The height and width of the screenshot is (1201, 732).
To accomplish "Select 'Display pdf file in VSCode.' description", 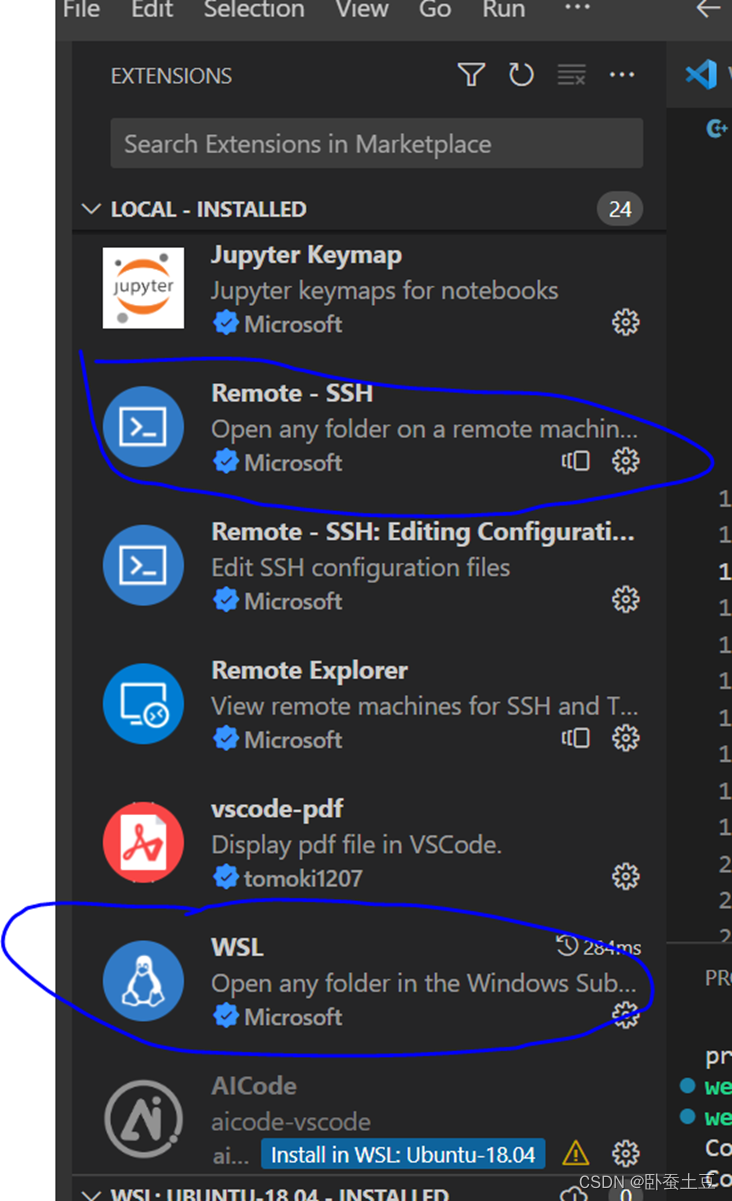I will tap(356, 844).
